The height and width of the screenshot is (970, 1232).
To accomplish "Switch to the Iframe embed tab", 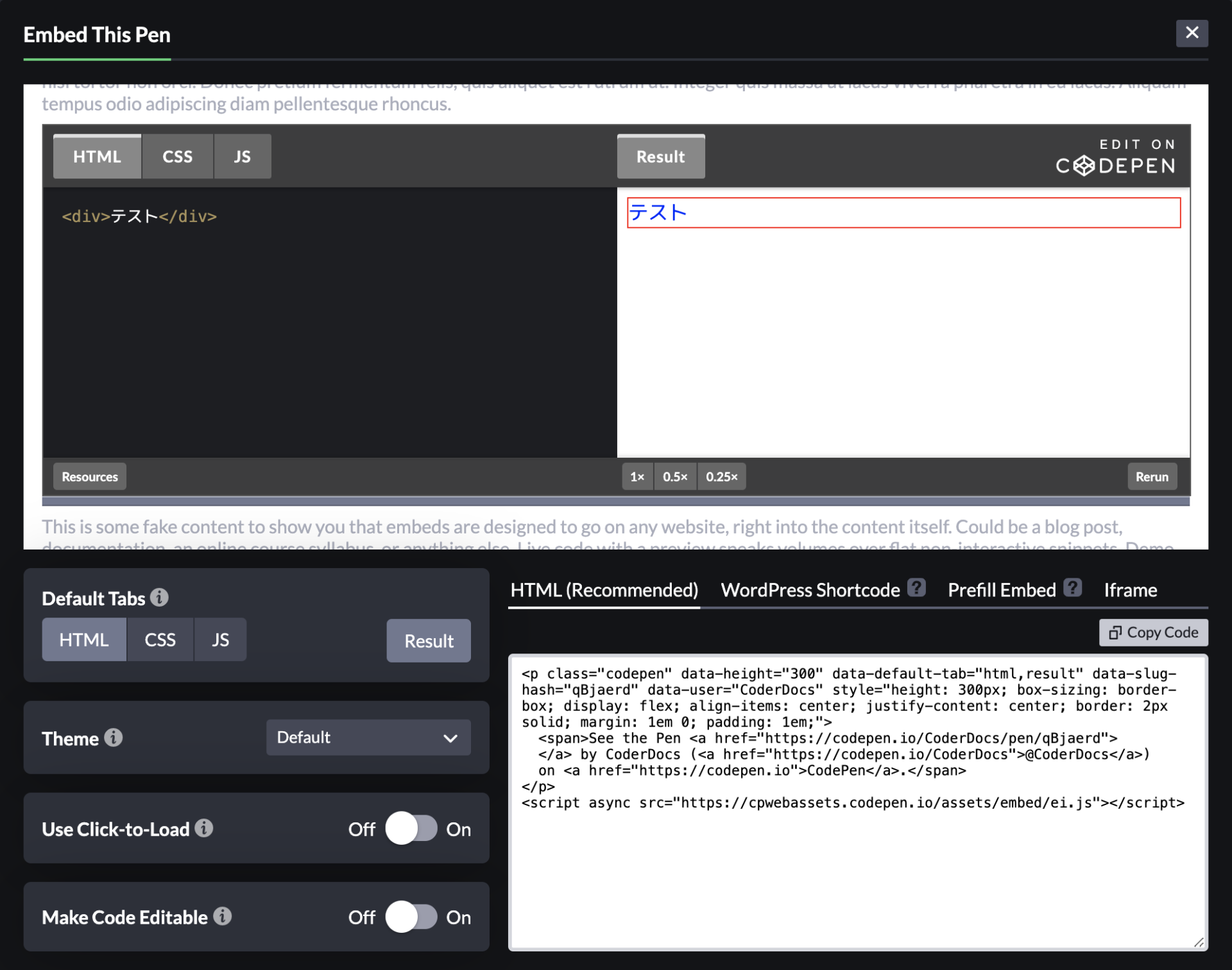I will click(x=1130, y=590).
